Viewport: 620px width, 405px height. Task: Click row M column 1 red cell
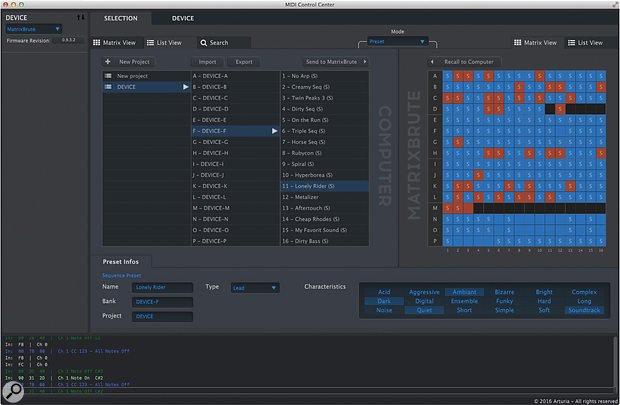click(448, 208)
